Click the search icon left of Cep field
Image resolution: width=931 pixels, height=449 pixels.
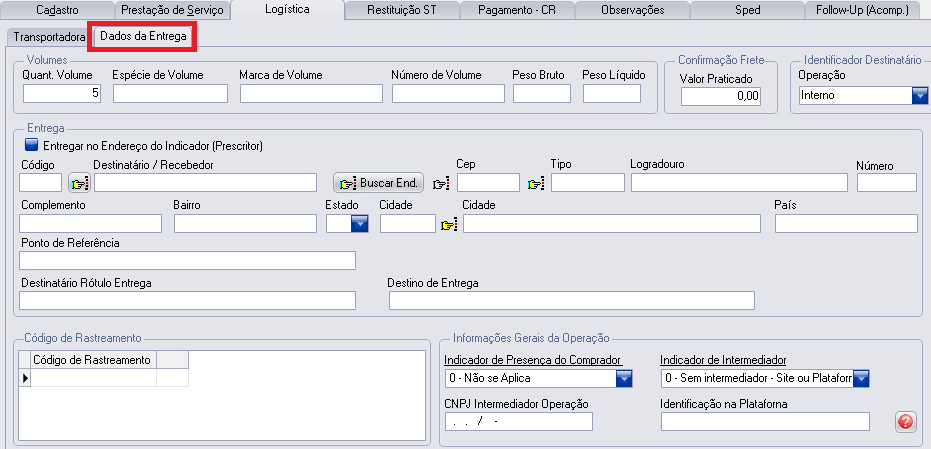coord(441,183)
